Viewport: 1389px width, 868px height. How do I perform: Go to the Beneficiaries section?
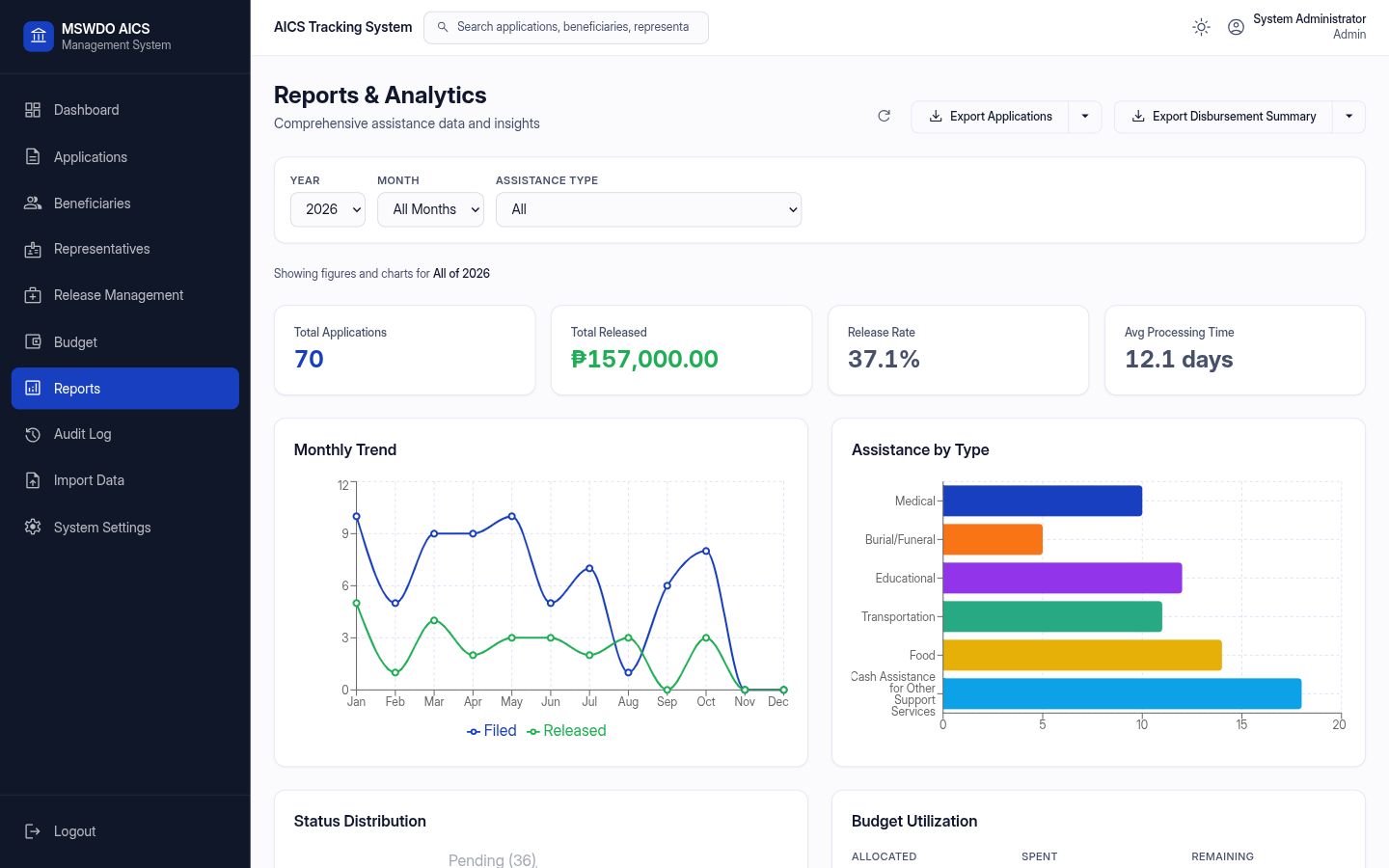tap(125, 203)
